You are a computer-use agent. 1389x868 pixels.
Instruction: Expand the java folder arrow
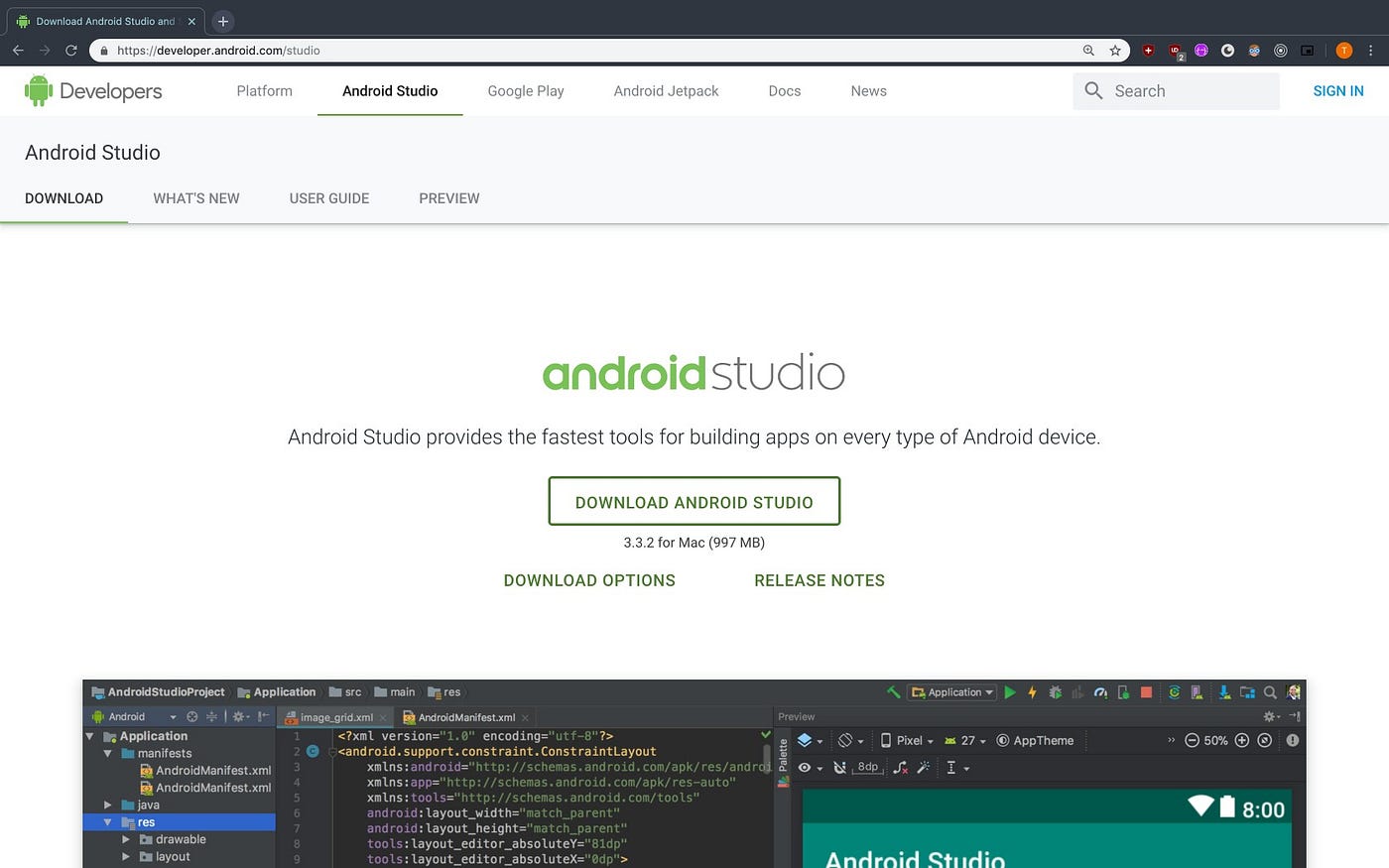(108, 805)
